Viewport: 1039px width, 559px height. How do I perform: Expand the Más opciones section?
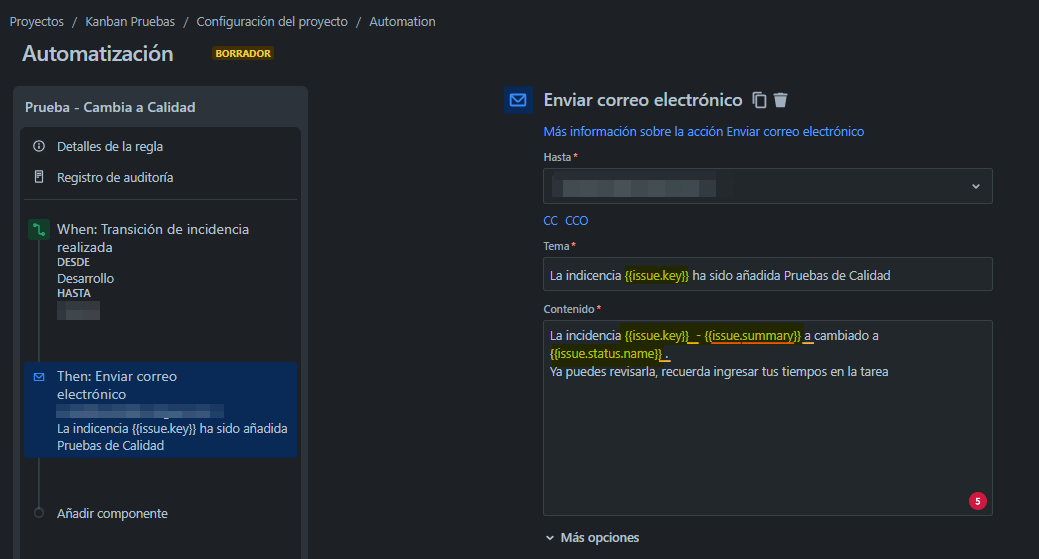pos(592,538)
